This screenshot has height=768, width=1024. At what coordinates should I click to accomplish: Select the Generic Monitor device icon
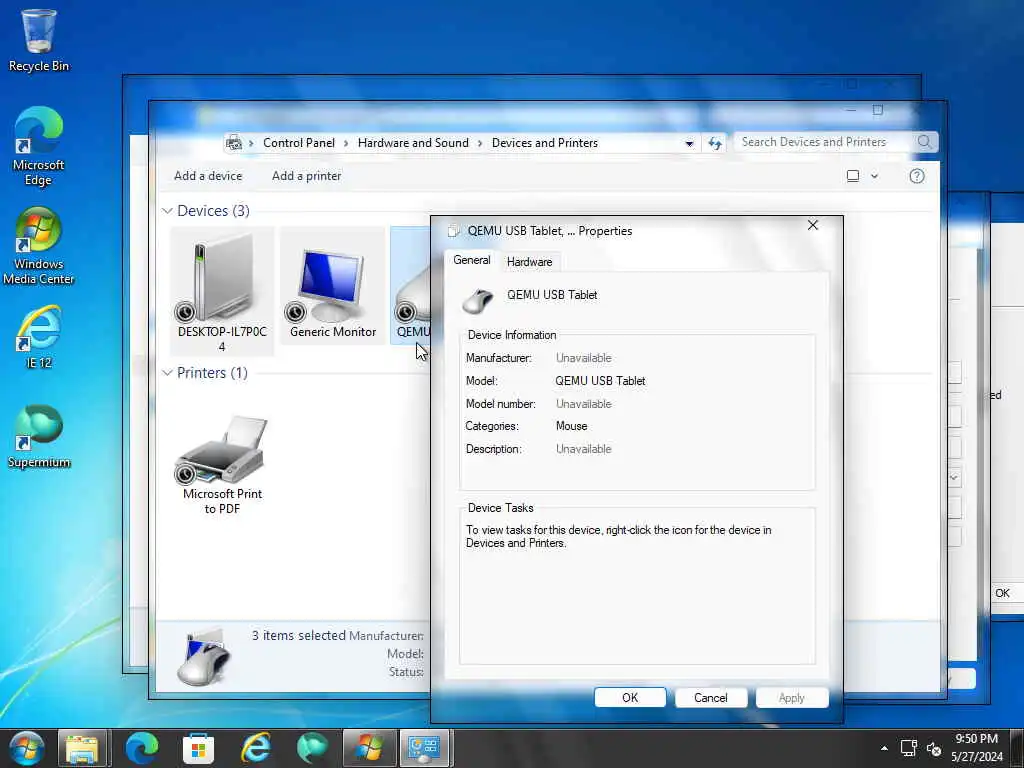click(x=332, y=285)
